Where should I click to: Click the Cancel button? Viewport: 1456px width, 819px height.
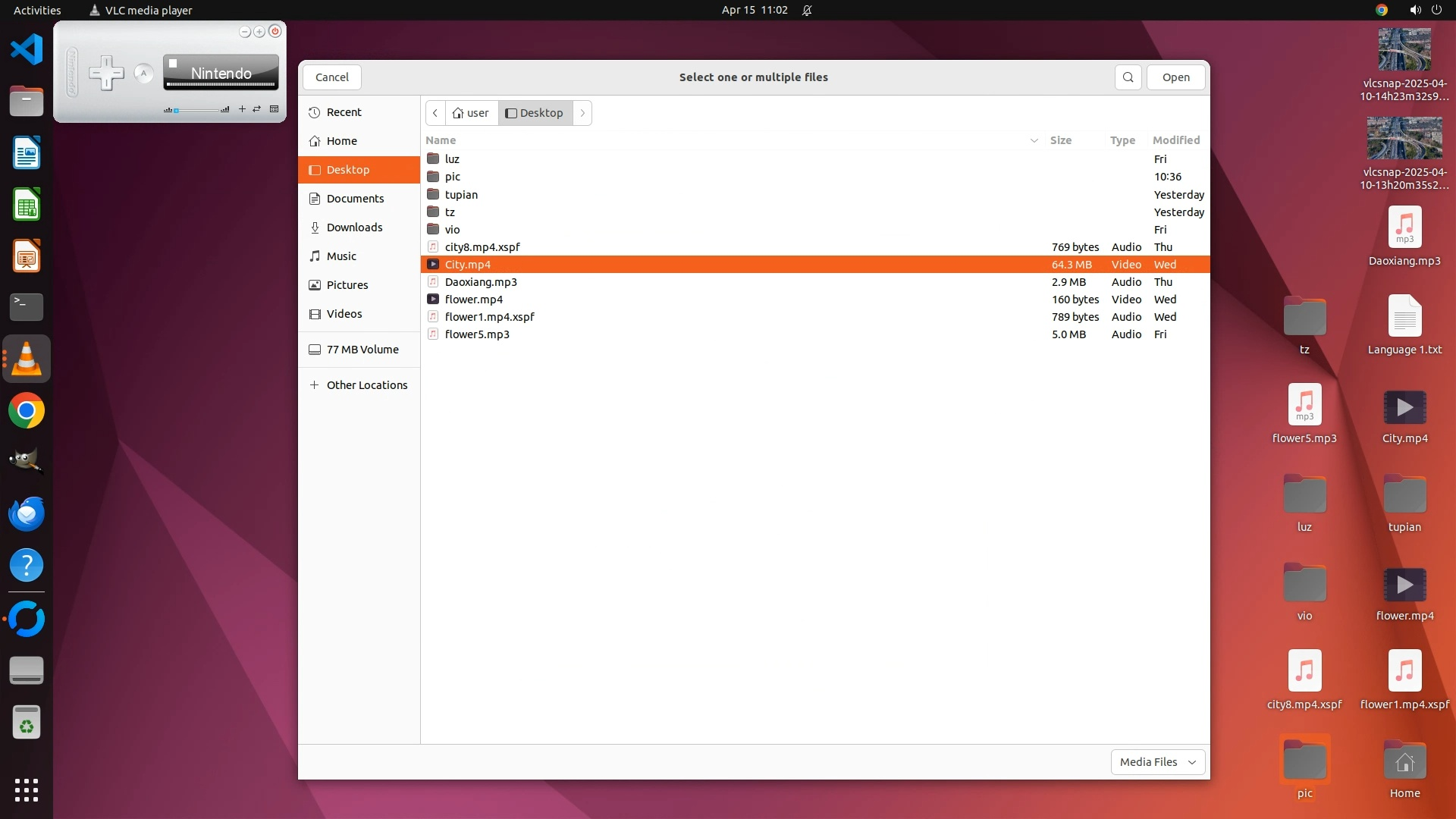pos(331,77)
